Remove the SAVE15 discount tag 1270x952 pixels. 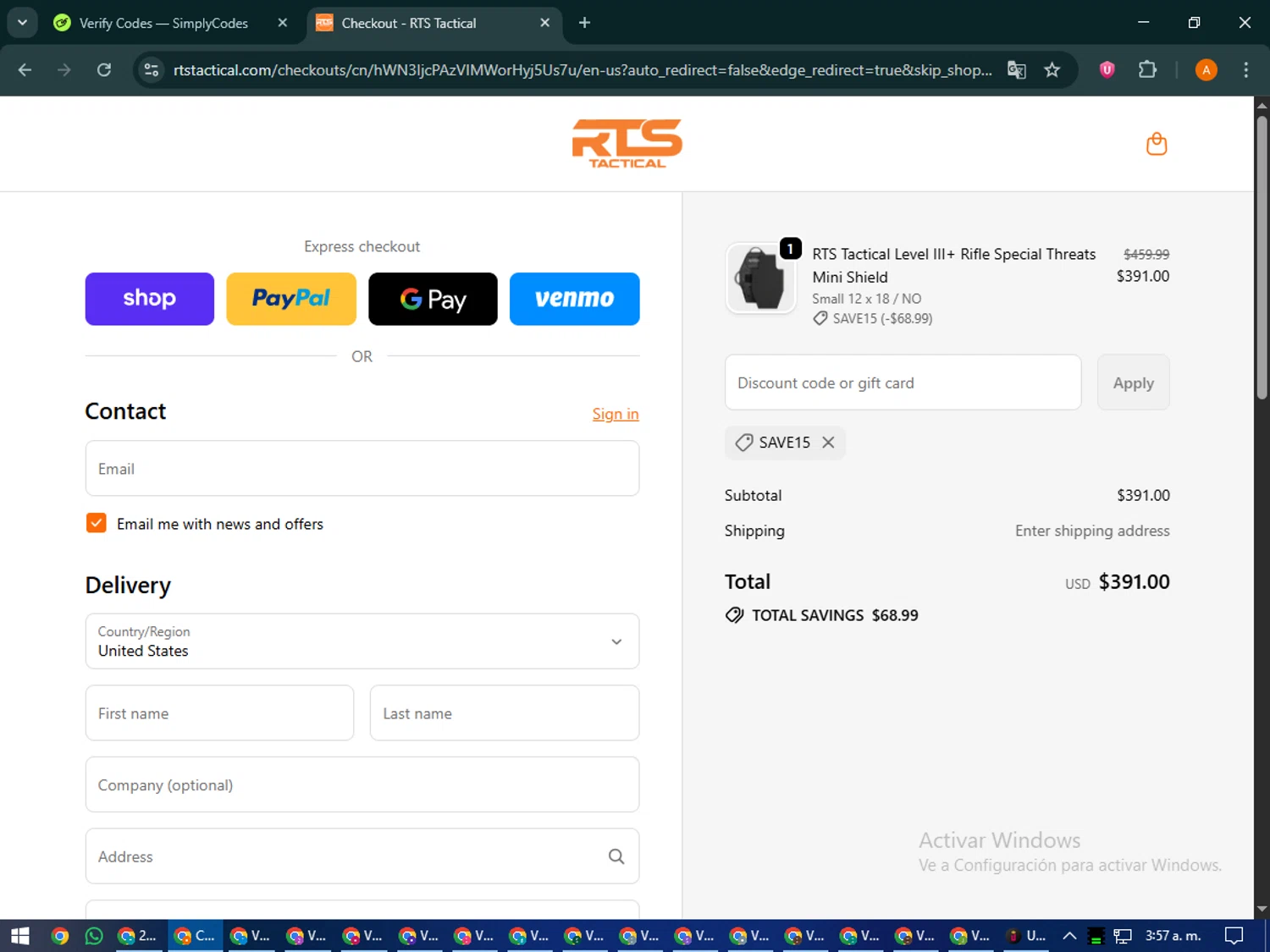[x=828, y=443]
